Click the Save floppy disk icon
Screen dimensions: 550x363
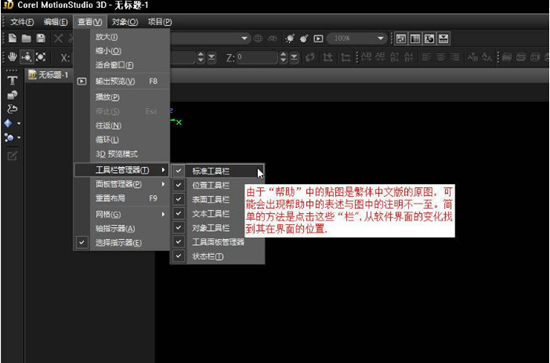[x=41, y=38]
